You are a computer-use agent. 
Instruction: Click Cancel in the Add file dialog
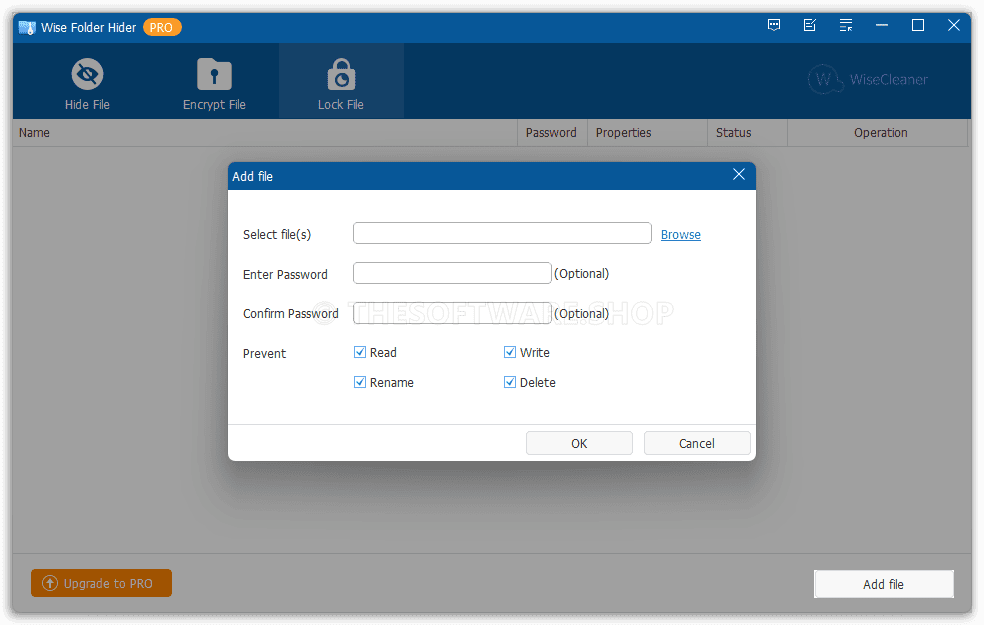[697, 443]
